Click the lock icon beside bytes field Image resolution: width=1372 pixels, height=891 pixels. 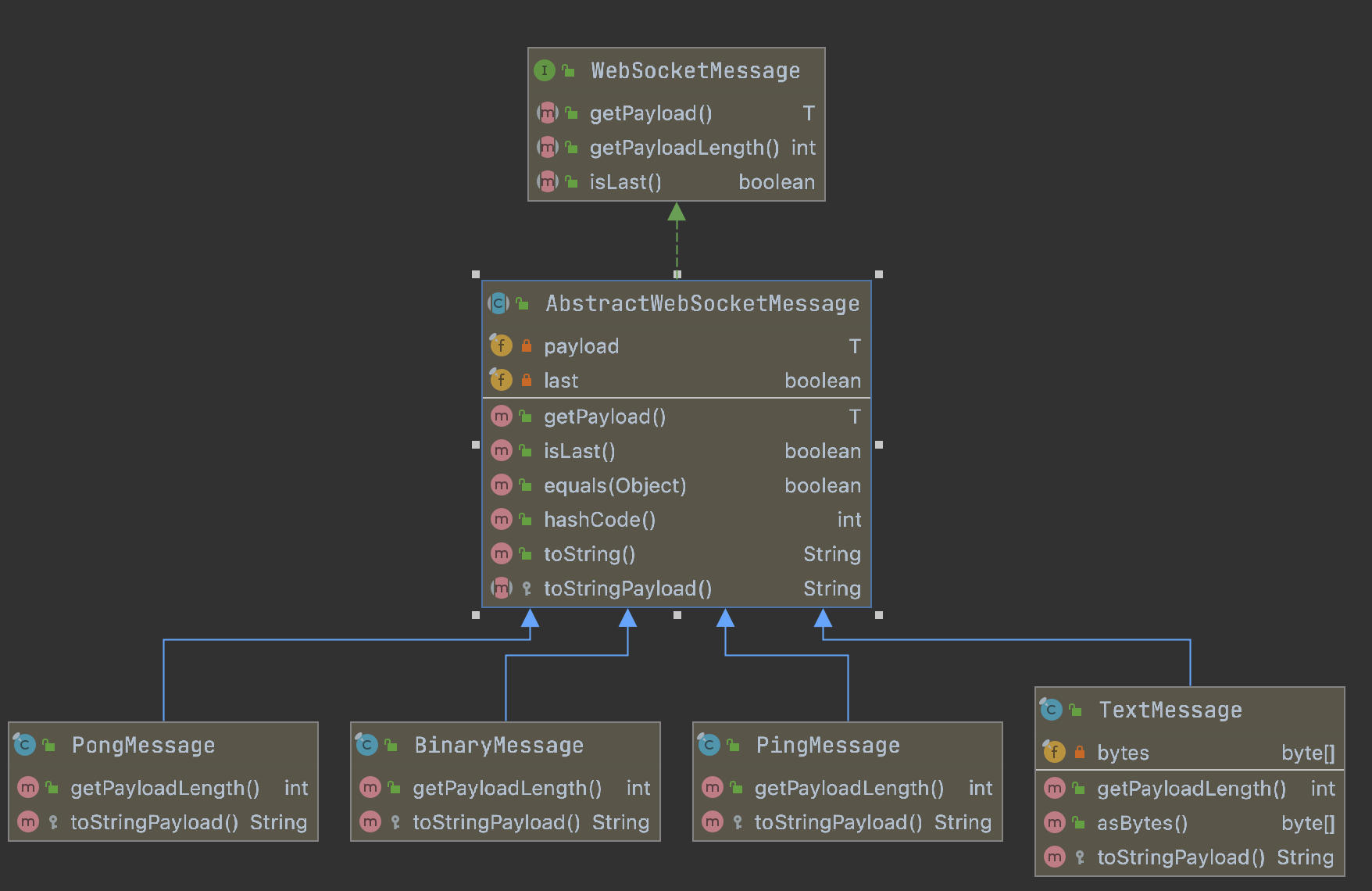[x=1080, y=752]
